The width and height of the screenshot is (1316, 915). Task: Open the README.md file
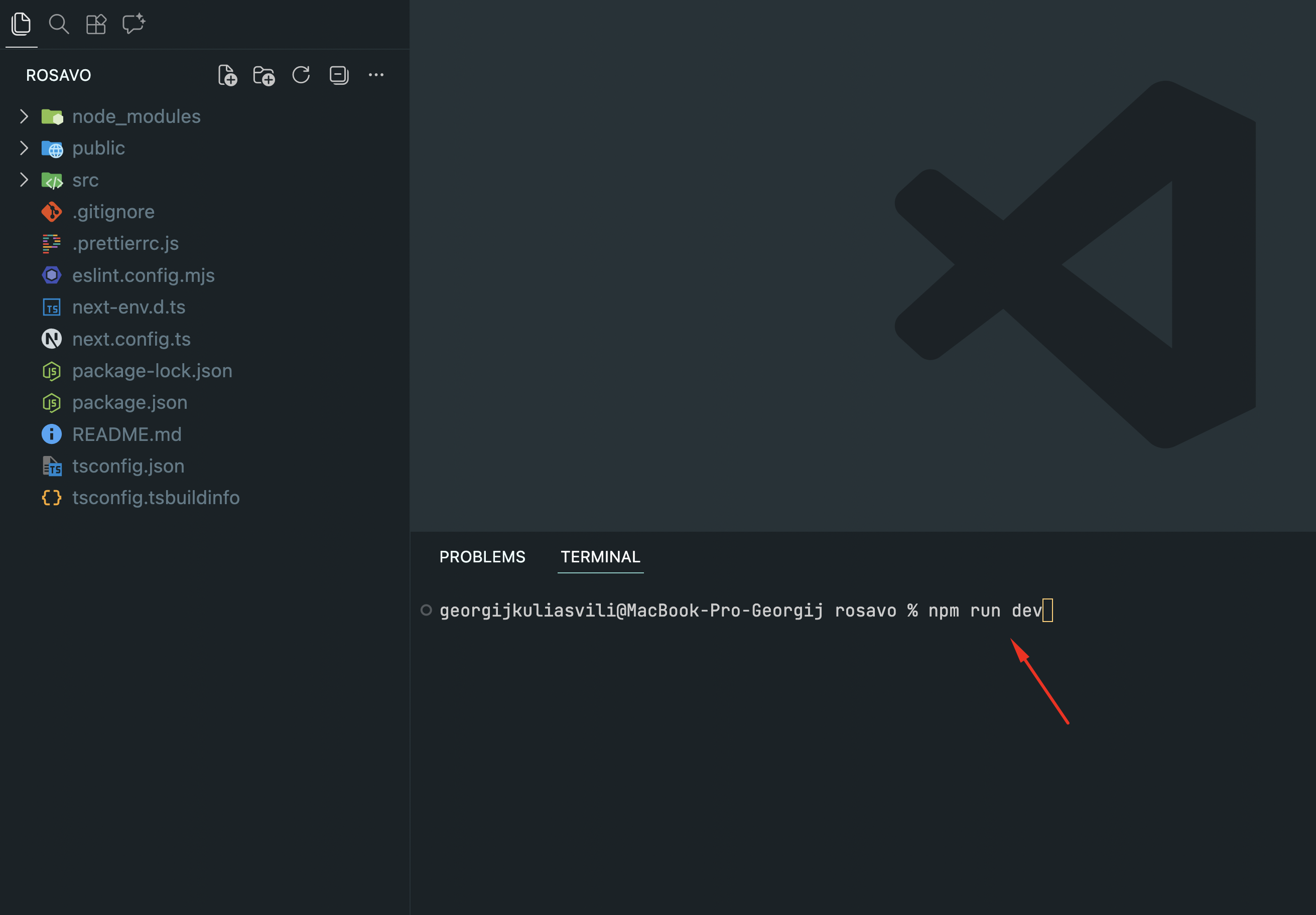[126, 434]
